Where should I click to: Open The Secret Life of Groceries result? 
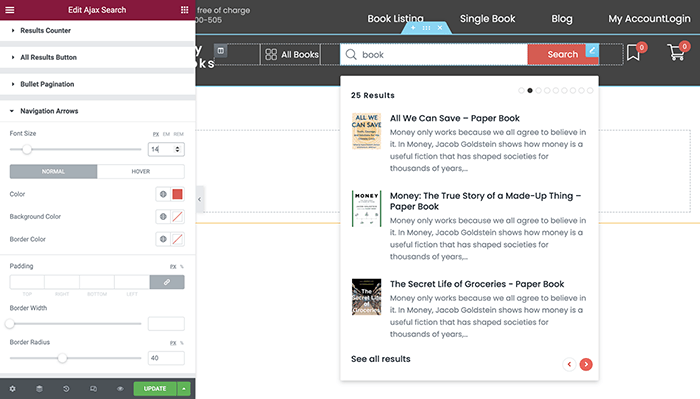[477, 284]
